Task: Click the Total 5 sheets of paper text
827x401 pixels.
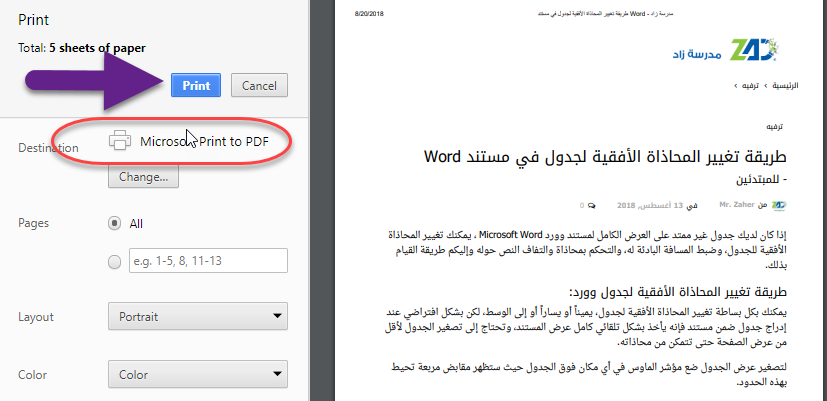Action: (x=82, y=48)
